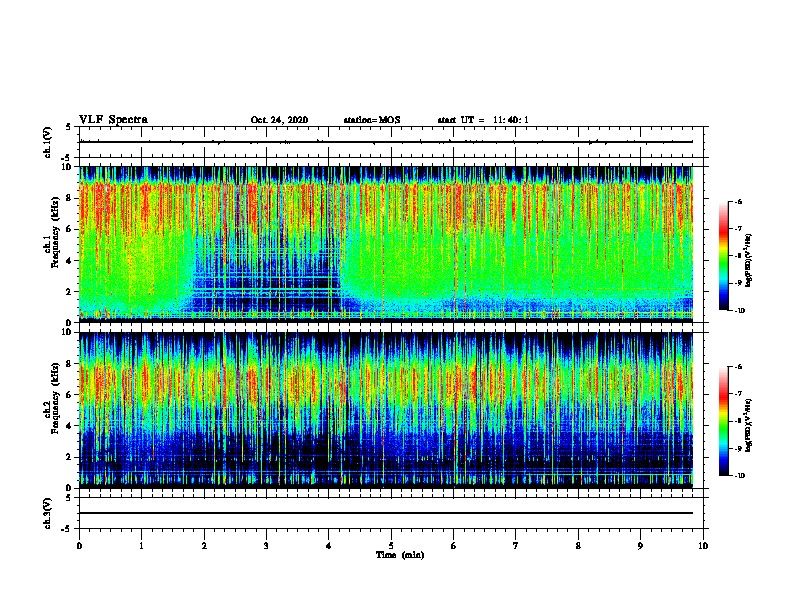Click the ch.1 spectrogram panel
Screen dimensions: 792x612
[386, 244]
